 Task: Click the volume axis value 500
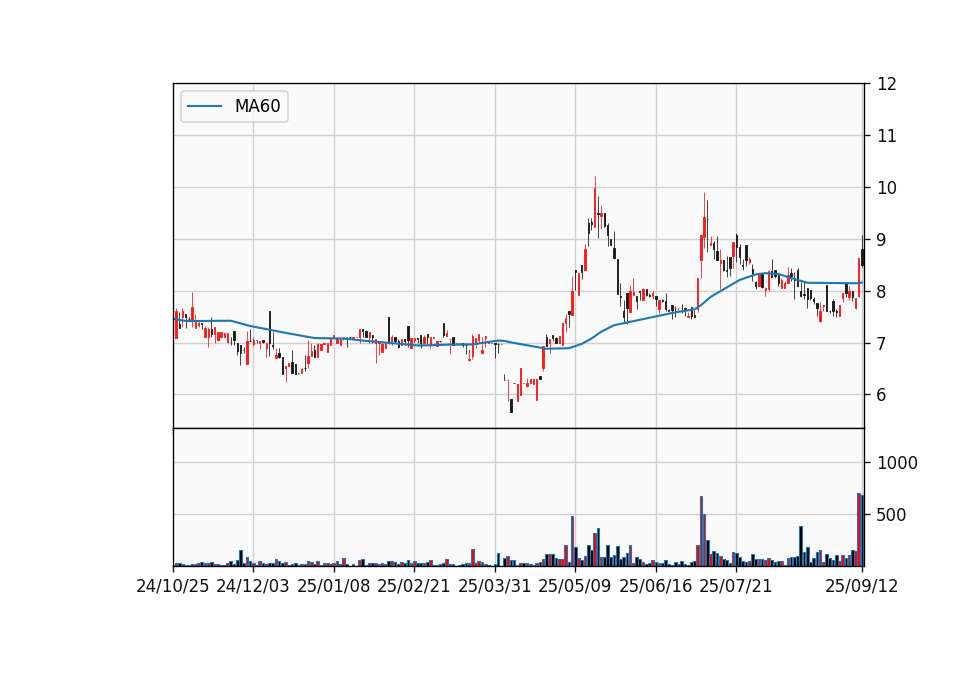click(x=892, y=515)
